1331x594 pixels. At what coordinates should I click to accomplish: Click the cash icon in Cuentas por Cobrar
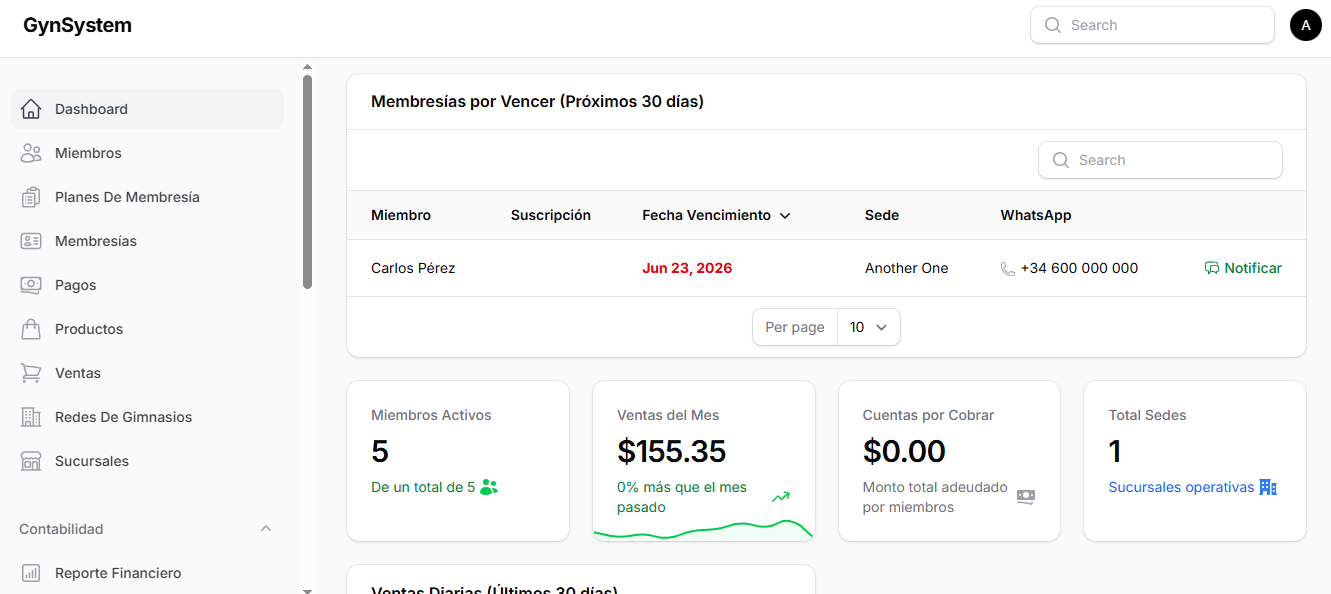1026,497
